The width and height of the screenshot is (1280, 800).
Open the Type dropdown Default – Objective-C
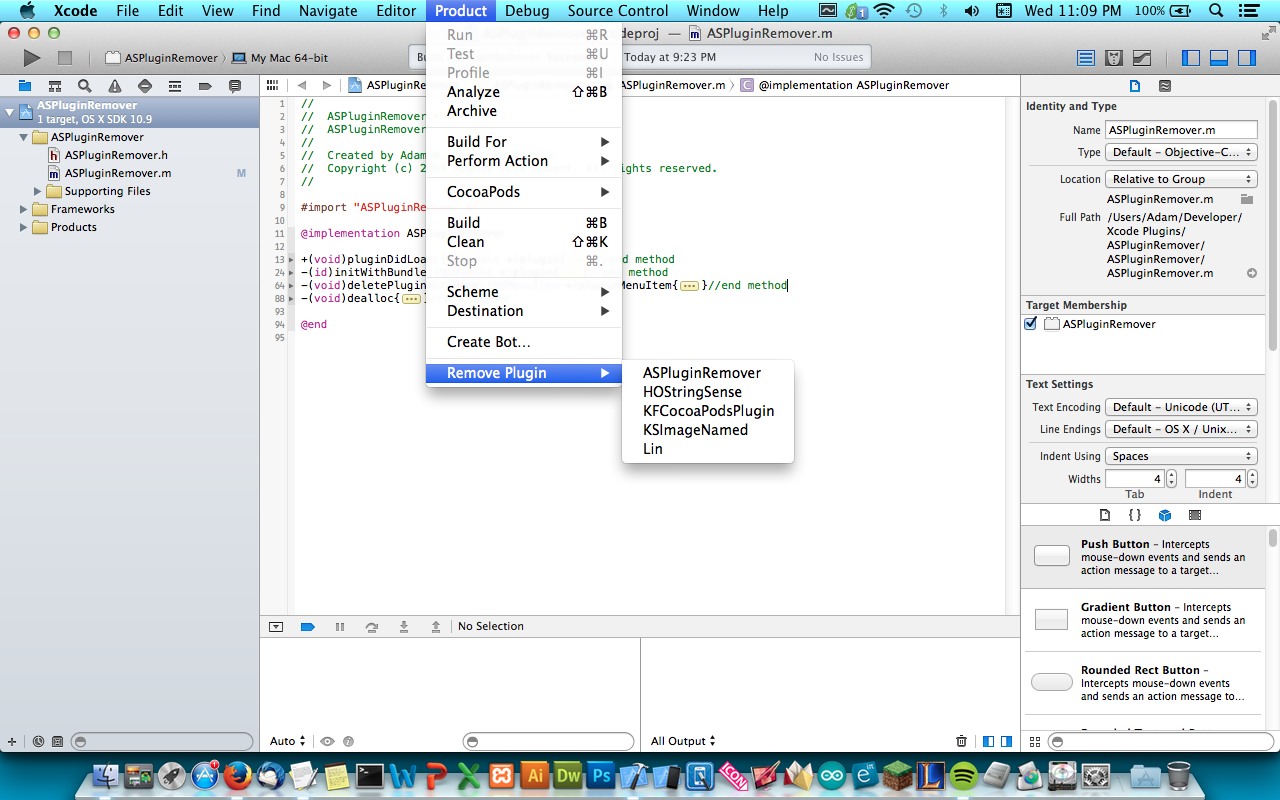pos(1181,152)
